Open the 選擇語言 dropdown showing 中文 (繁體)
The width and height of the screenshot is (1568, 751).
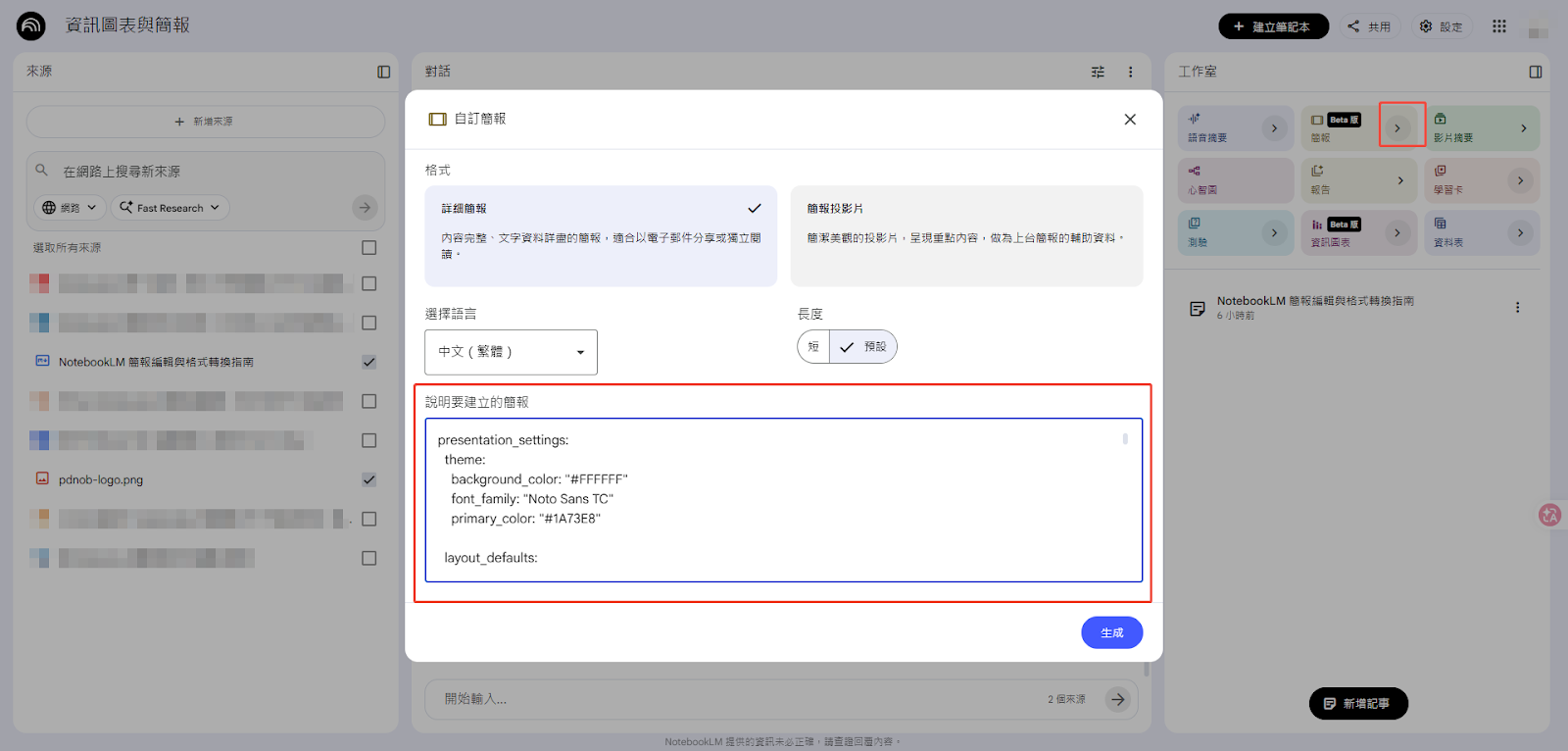pyautogui.click(x=511, y=352)
